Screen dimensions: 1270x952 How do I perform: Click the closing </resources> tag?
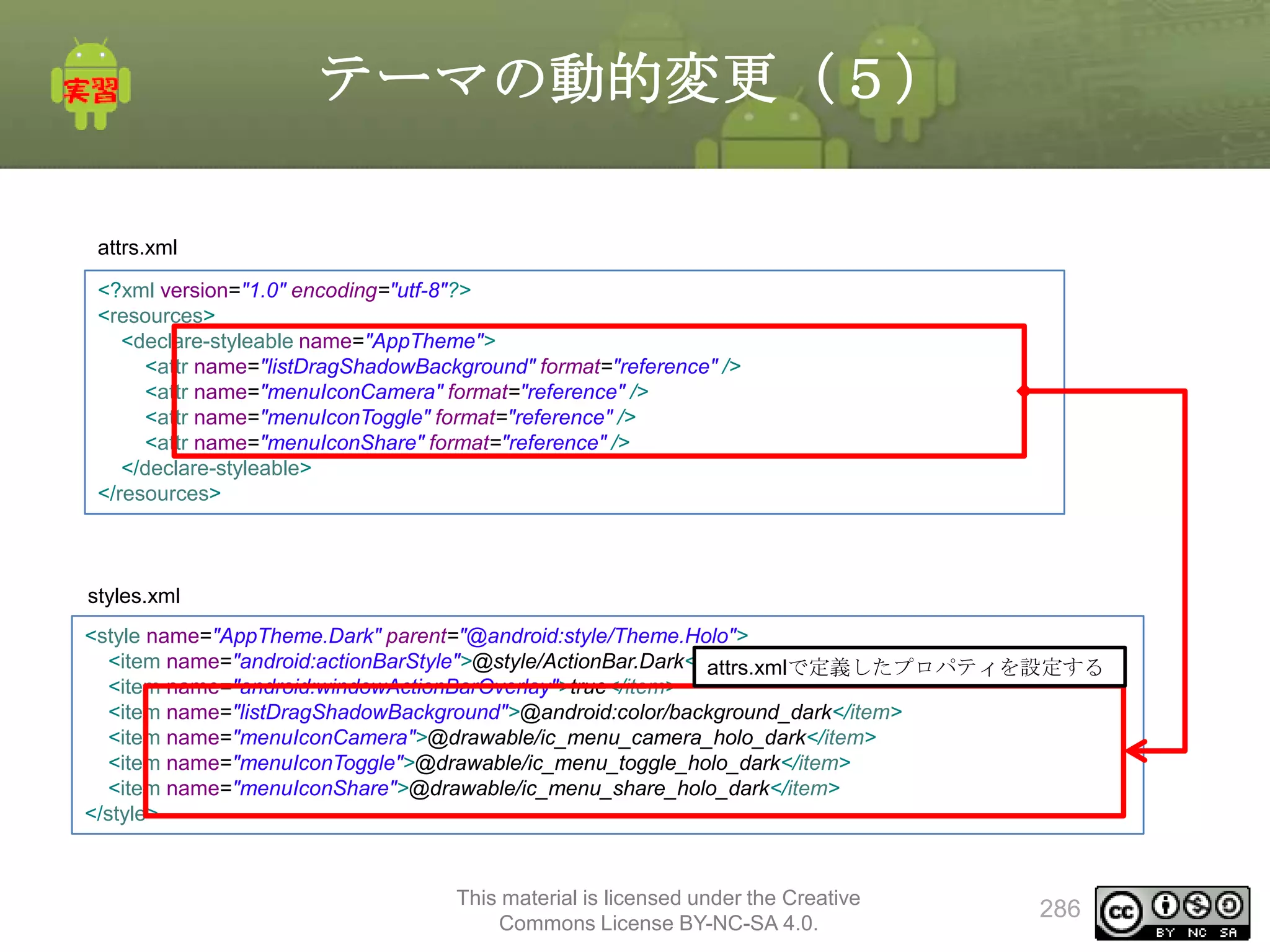coord(159,493)
